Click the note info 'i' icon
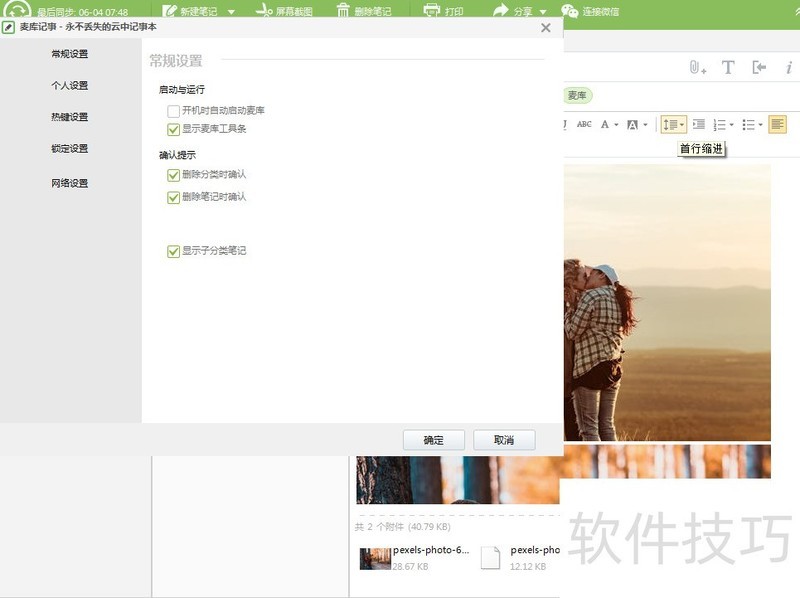 tap(789, 68)
